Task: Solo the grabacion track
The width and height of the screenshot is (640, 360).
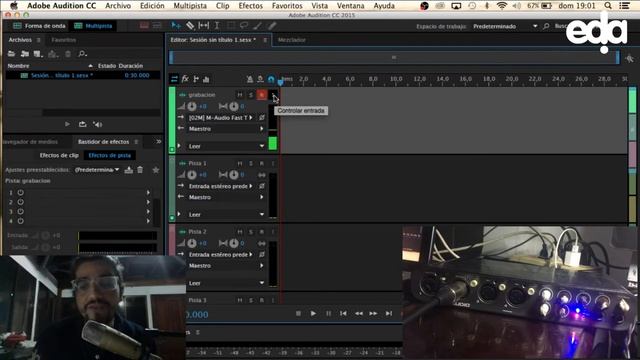Action: pyautogui.click(x=251, y=95)
